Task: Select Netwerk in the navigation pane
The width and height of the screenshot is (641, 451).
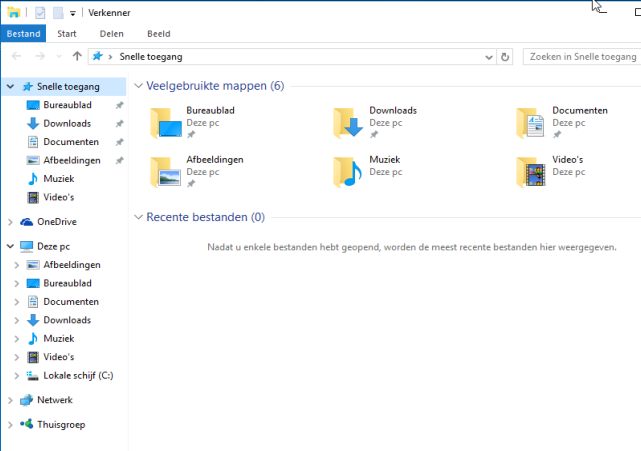Action: pyautogui.click(x=54, y=400)
